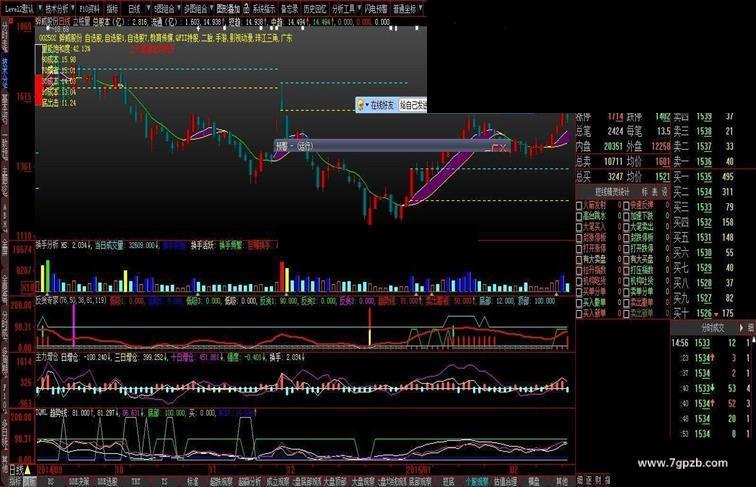Click the 换手分析 indicator label

(47, 245)
